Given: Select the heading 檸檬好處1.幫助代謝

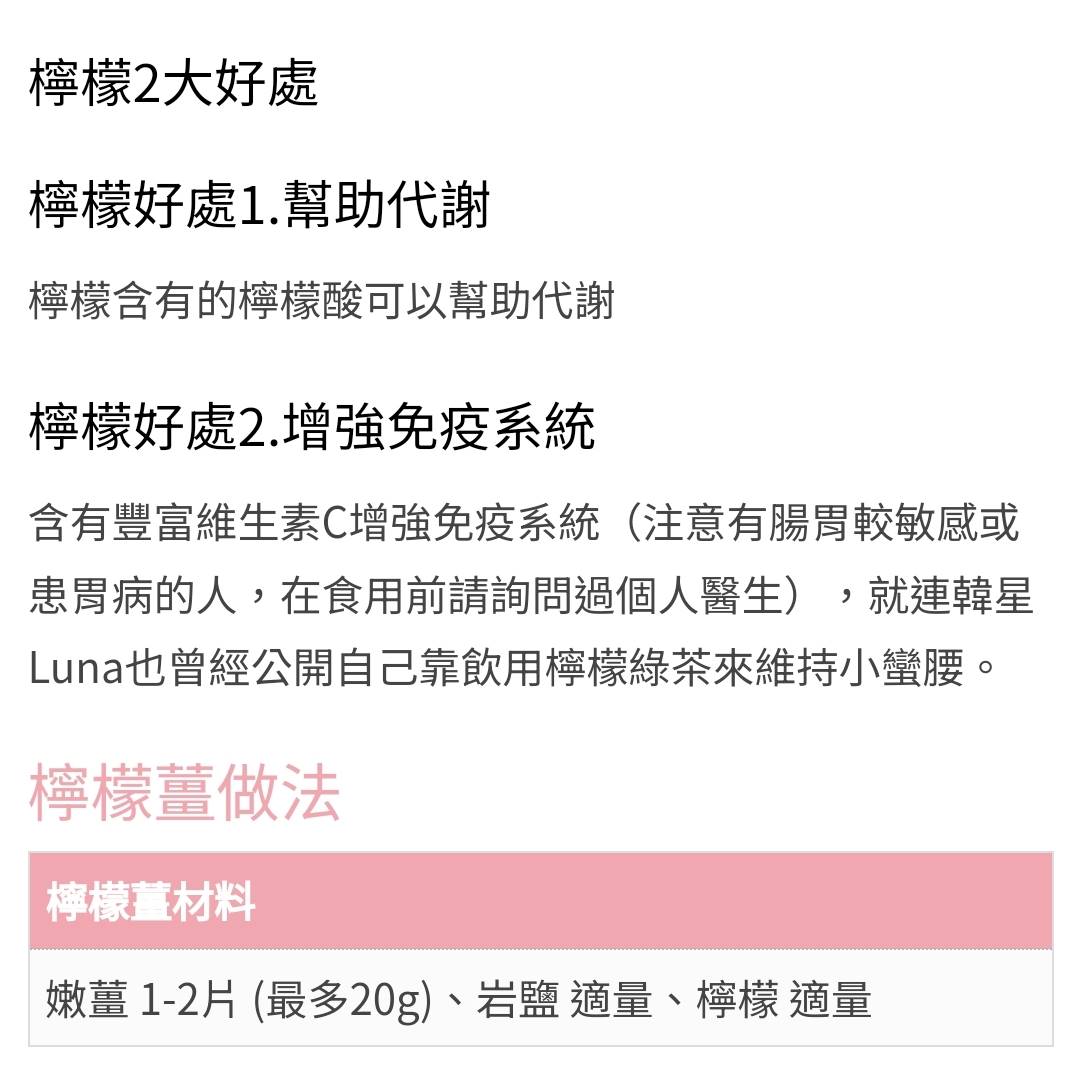Looking at the screenshot, I should click(x=260, y=205).
